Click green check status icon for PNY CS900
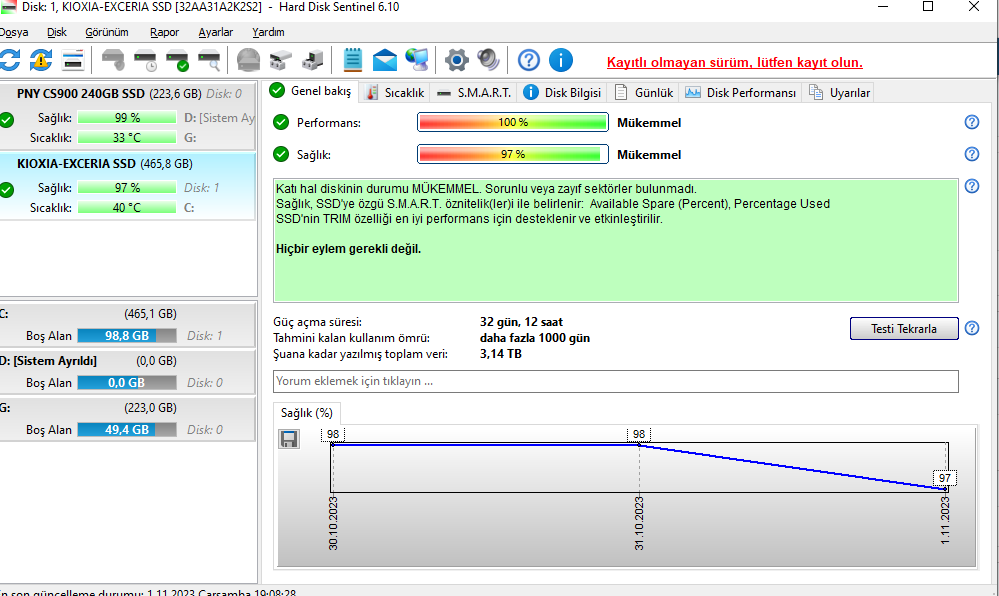 pos(6,120)
